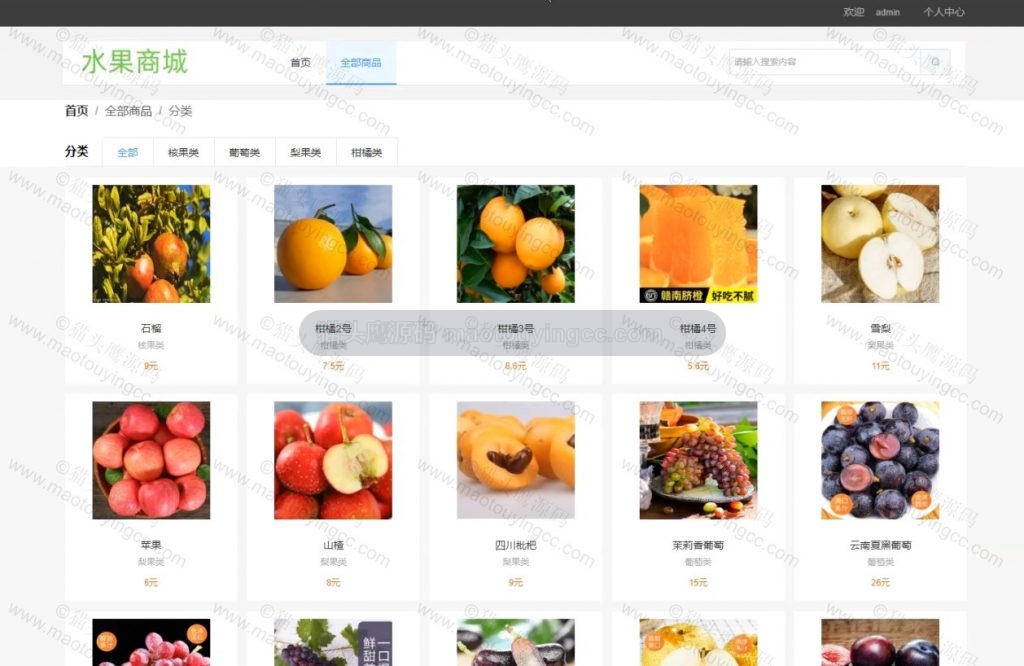Select the 全部 category filter

point(127,152)
